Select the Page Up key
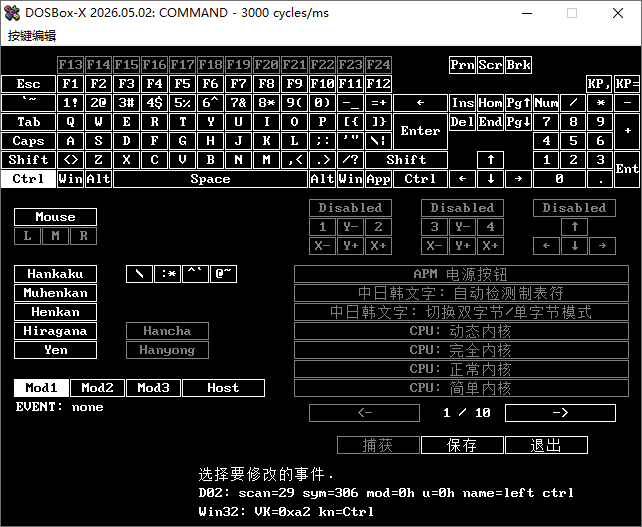642x527 pixels. point(518,103)
